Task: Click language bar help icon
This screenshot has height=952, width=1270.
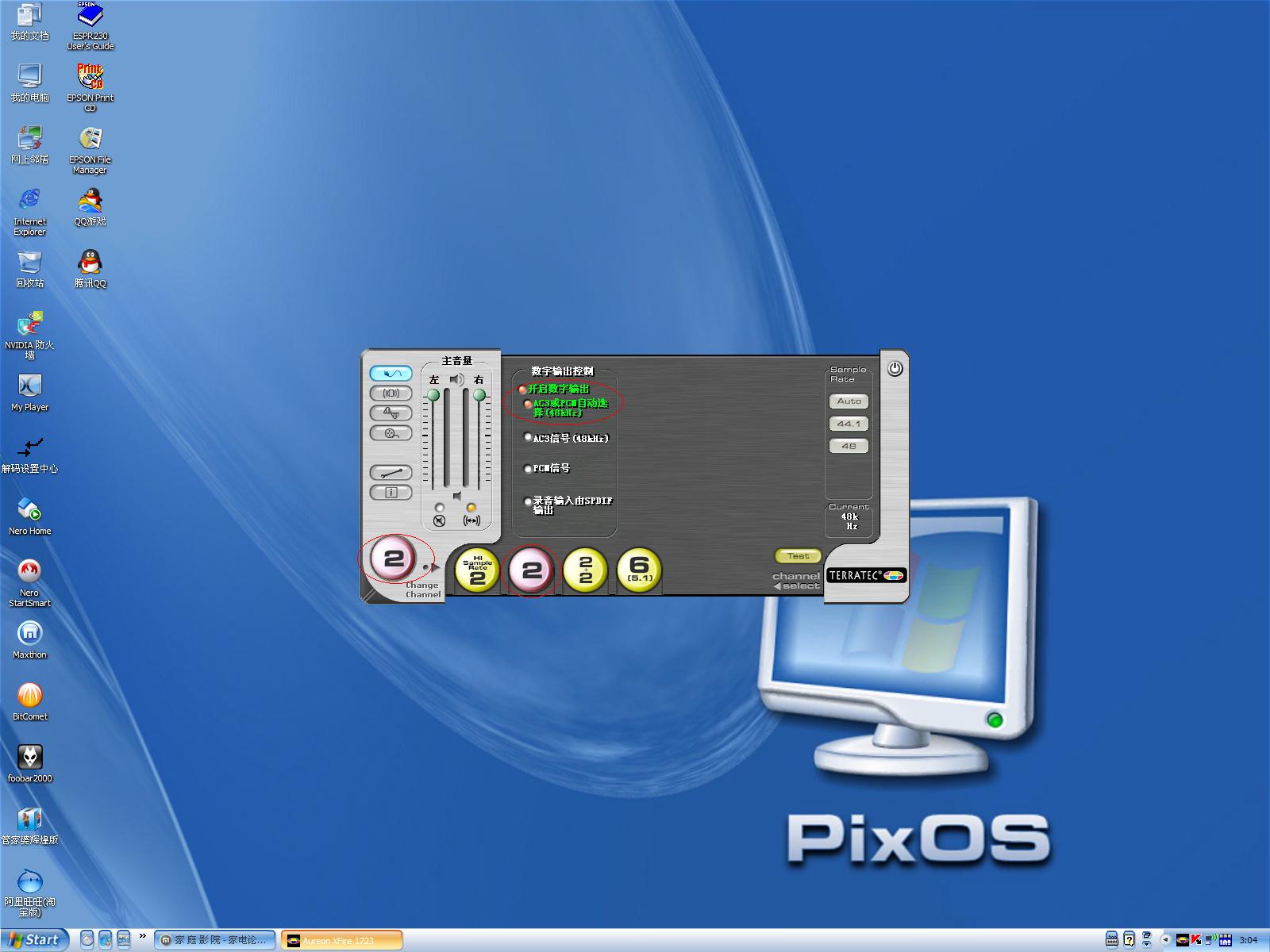Action: pos(1130,940)
